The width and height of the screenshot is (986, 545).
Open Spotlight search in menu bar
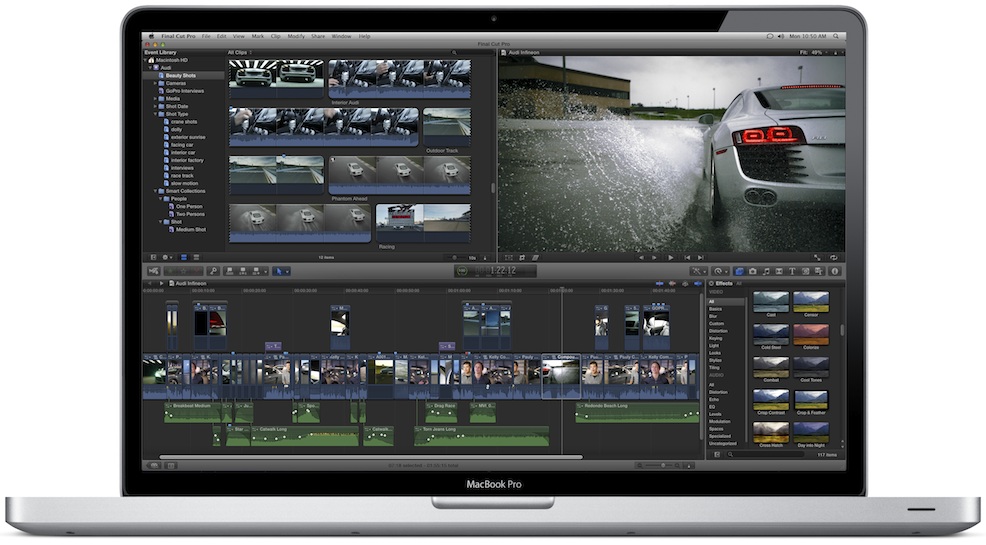(x=836, y=36)
